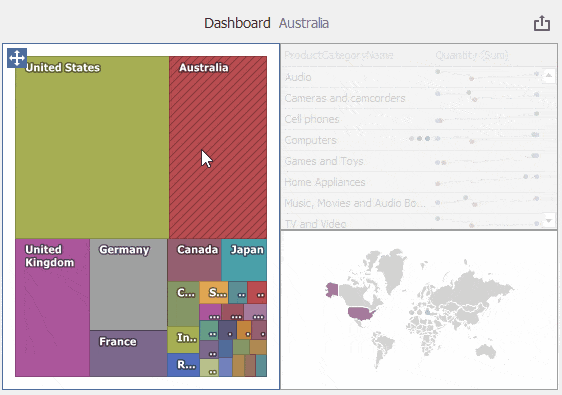Select the Home Appliances row
Image resolution: width=562 pixels, height=395 pixels.
tap(412, 182)
